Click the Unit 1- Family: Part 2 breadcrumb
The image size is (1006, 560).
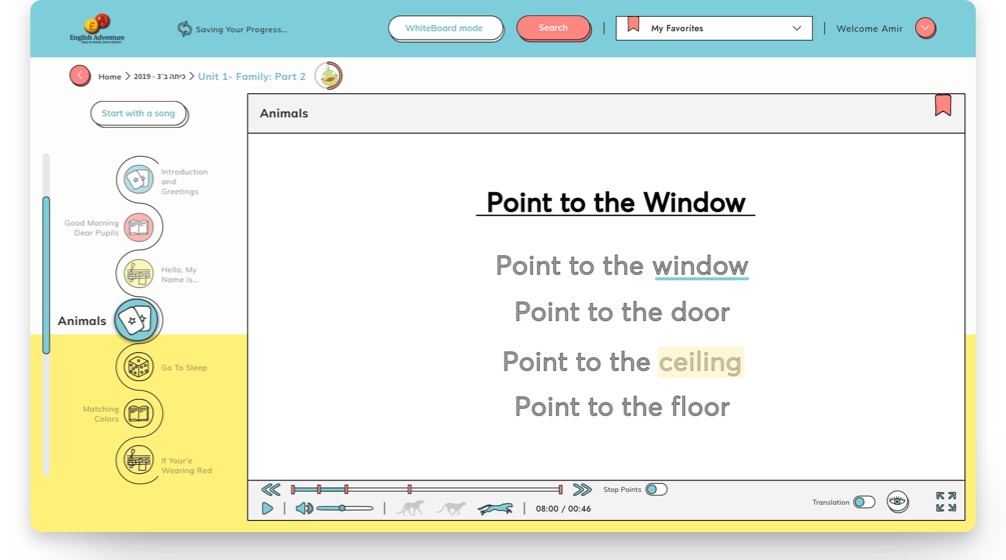252,76
